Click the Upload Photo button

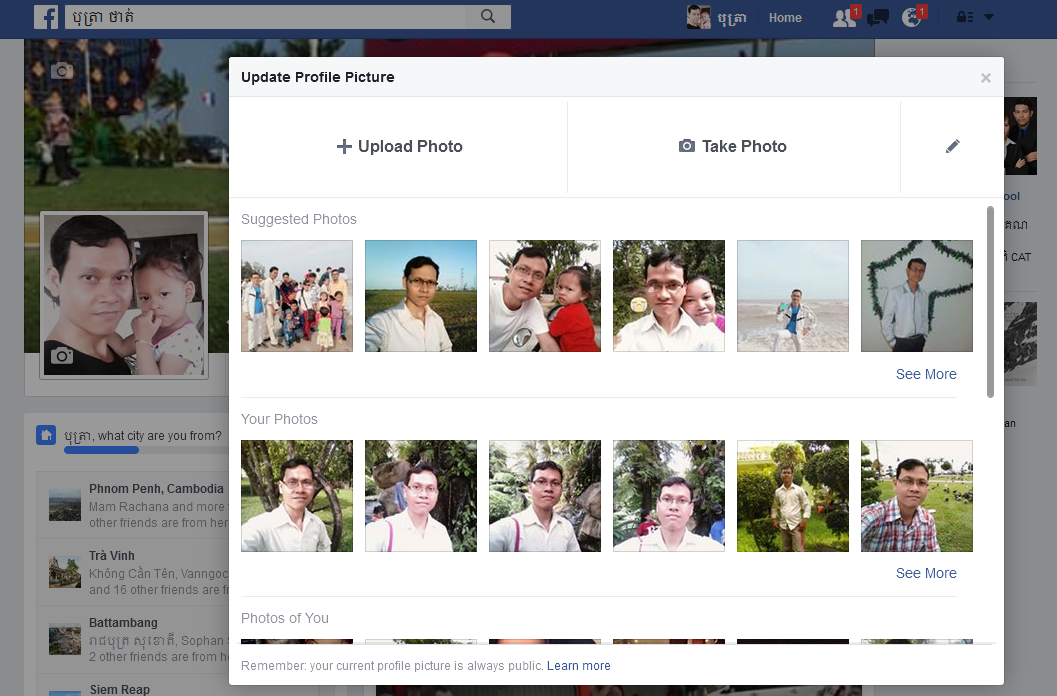coord(399,146)
